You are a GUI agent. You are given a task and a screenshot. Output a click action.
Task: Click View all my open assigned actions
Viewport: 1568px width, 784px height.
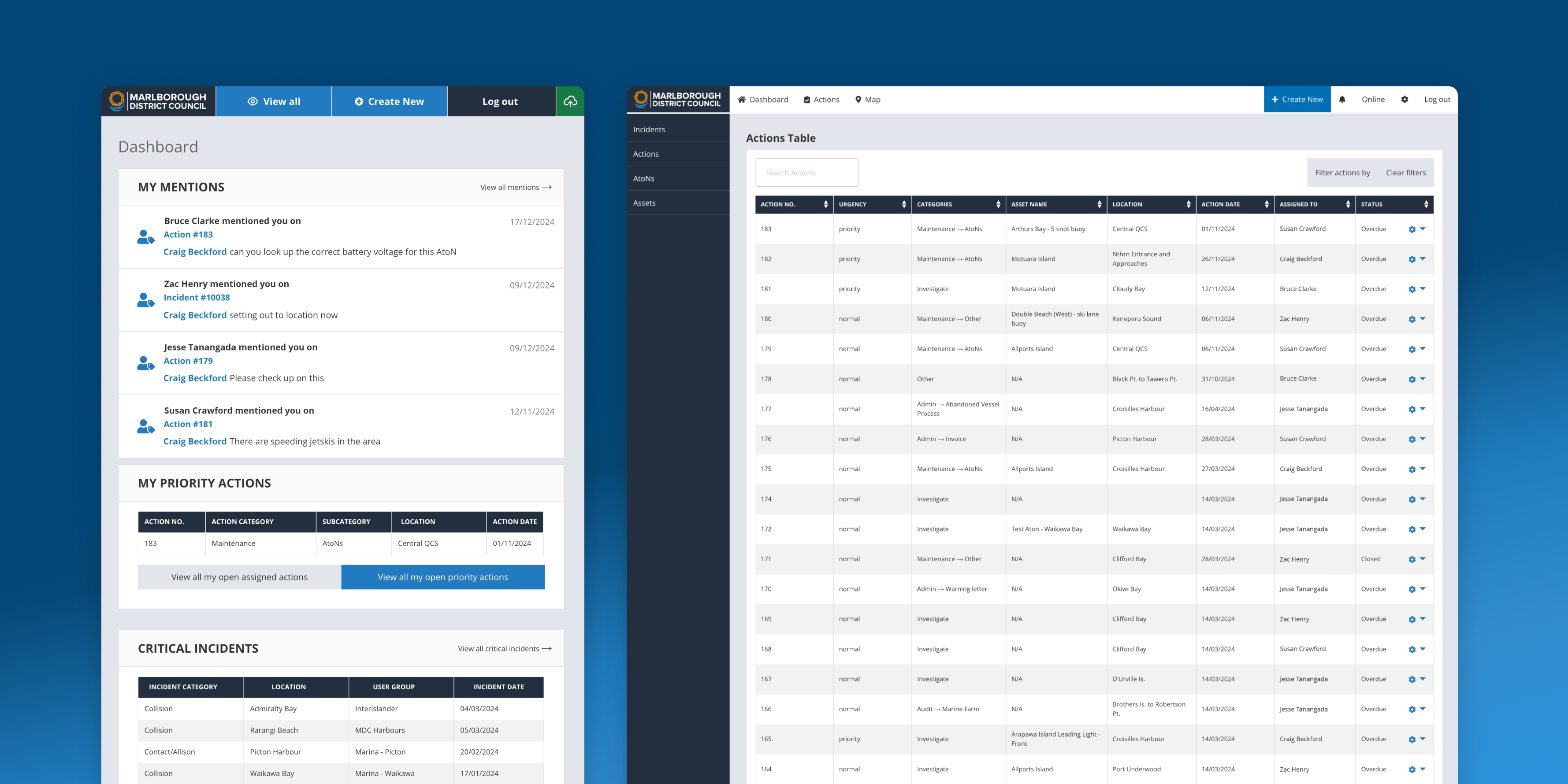click(239, 577)
